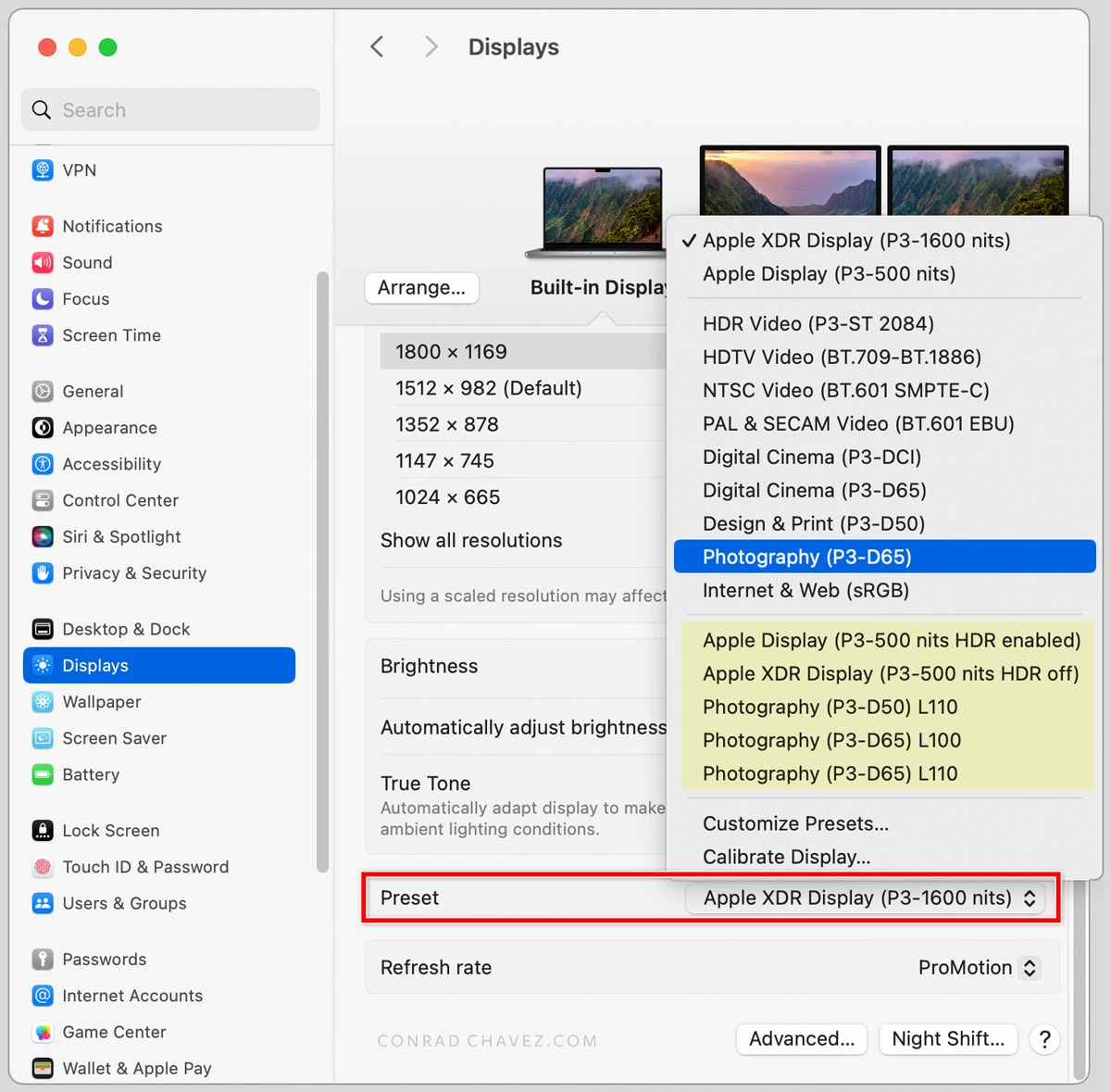Click the Search field in sidebar

pyautogui.click(x=170, y=110)
